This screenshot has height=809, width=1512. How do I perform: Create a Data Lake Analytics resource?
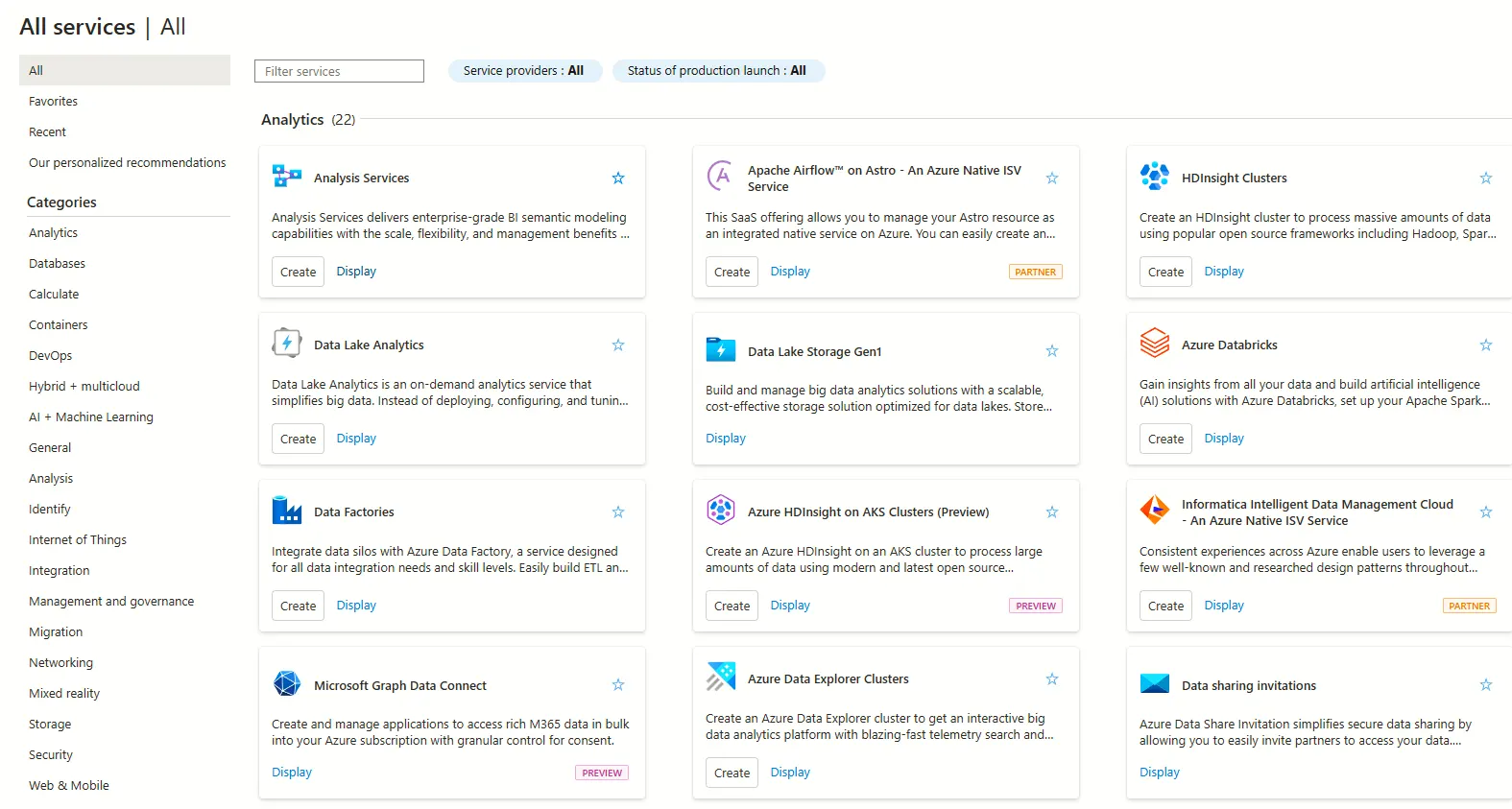(299, 439)
